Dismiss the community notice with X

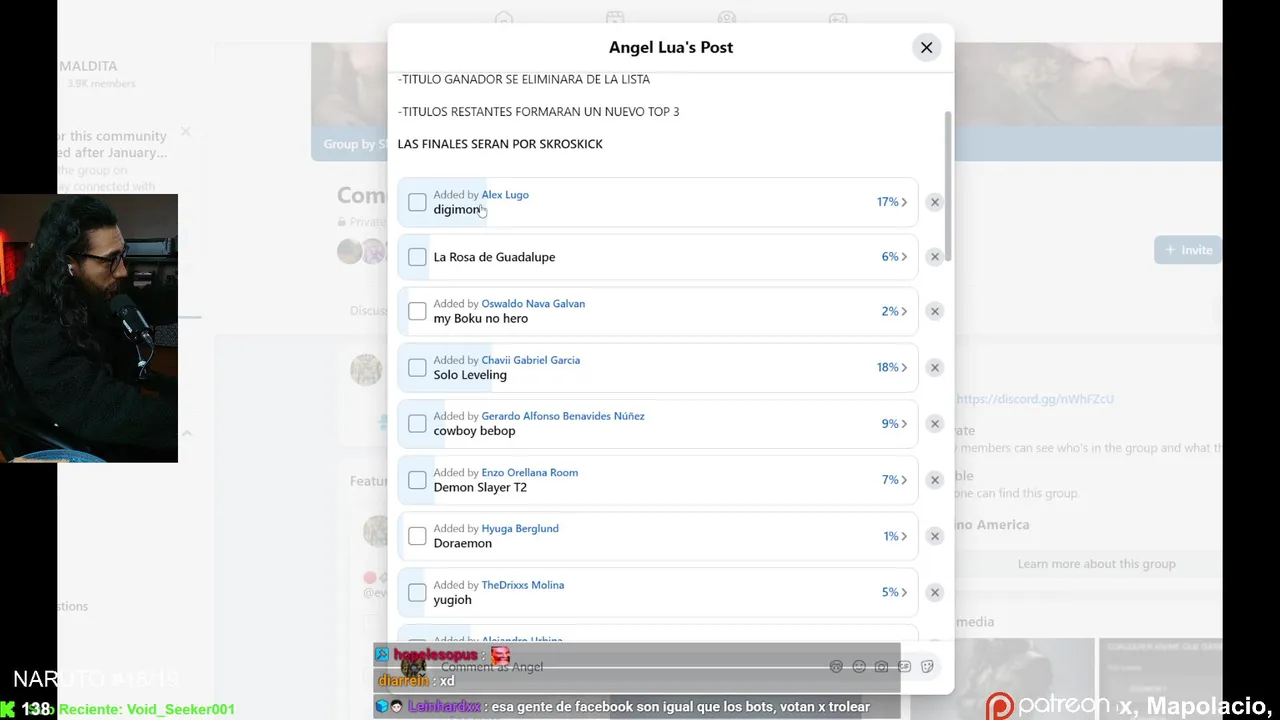(x=185, y=131)
